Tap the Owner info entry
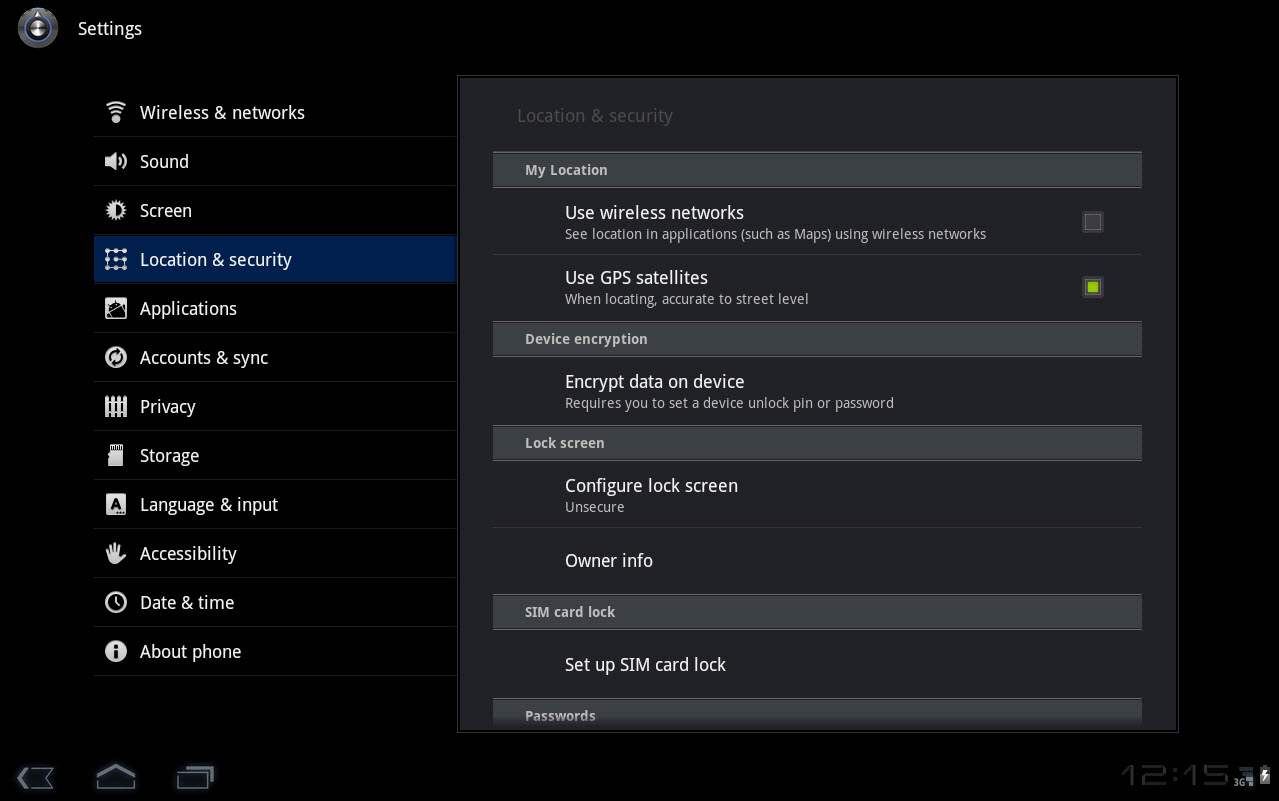 click(609, 561)
